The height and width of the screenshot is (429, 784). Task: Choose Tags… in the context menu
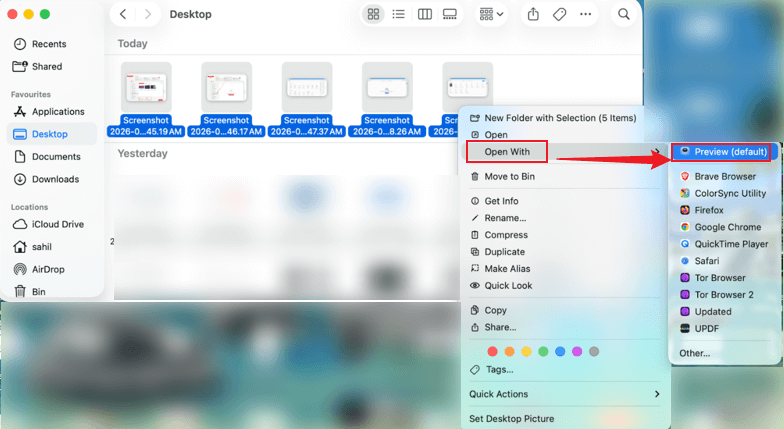coord(500,370)
